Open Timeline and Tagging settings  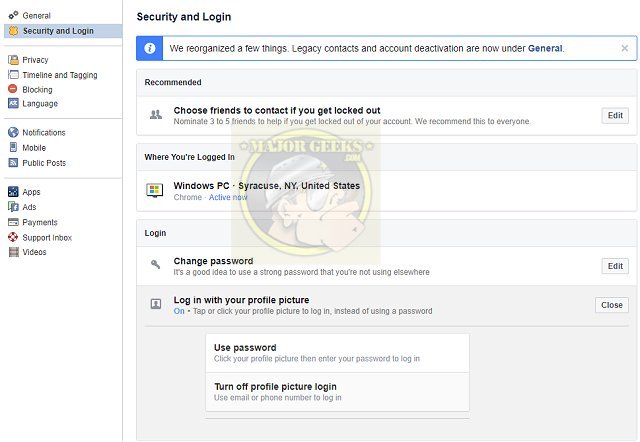click(x=60, y=75)
